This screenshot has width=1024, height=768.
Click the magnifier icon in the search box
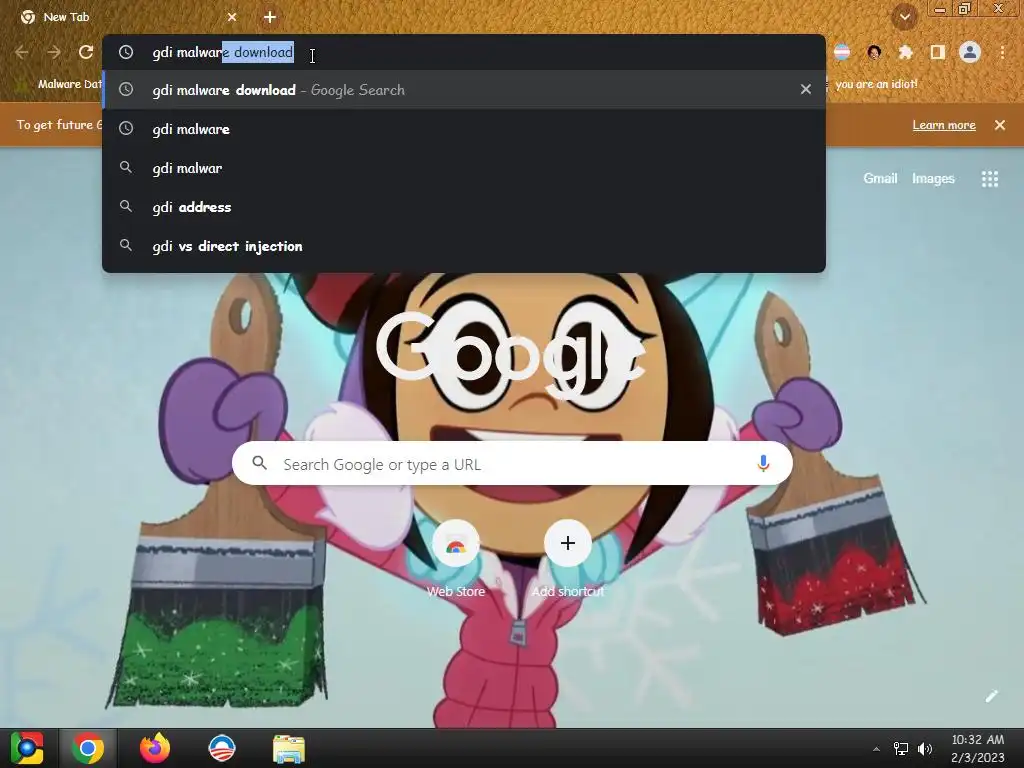pos(259,463)
